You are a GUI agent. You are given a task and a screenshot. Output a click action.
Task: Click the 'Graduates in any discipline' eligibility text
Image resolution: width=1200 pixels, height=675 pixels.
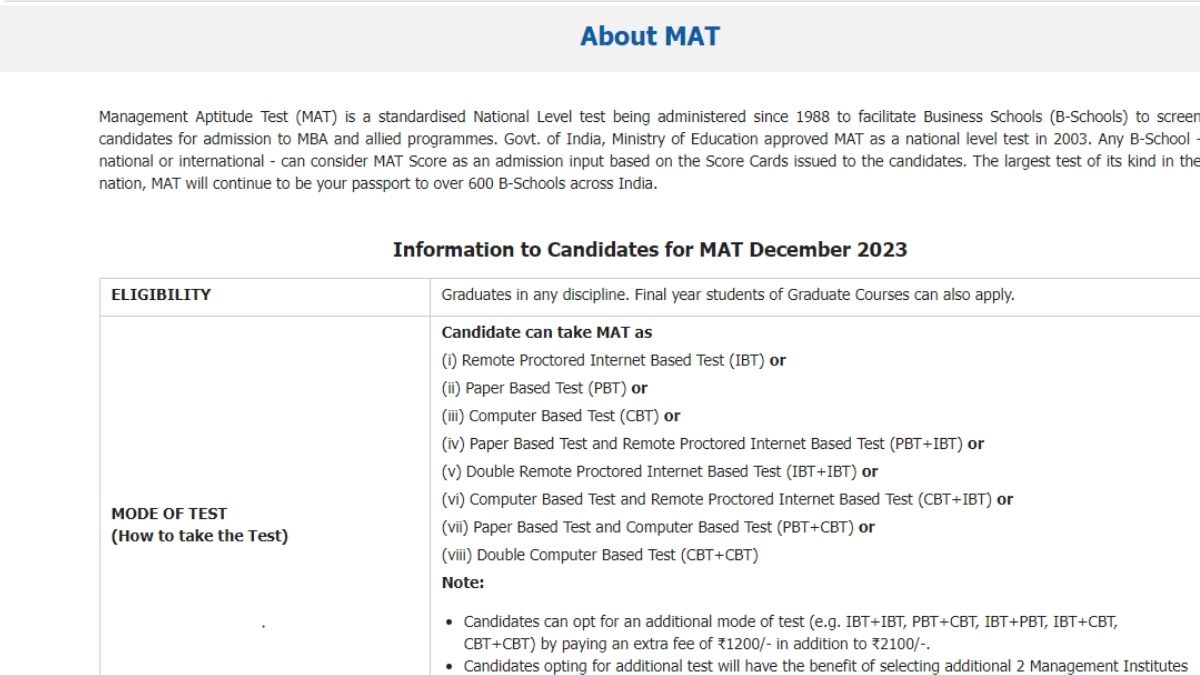(728, 295)
